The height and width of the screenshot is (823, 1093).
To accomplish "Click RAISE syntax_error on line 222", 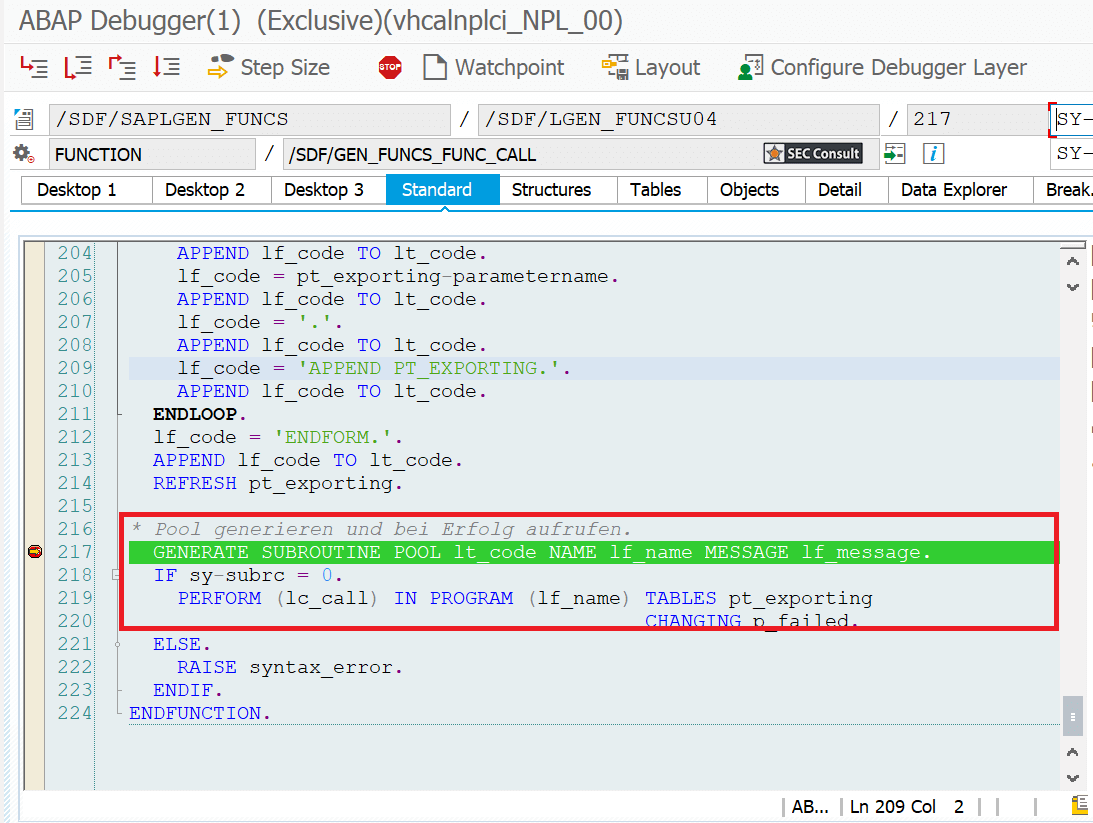I will point(289,667).
